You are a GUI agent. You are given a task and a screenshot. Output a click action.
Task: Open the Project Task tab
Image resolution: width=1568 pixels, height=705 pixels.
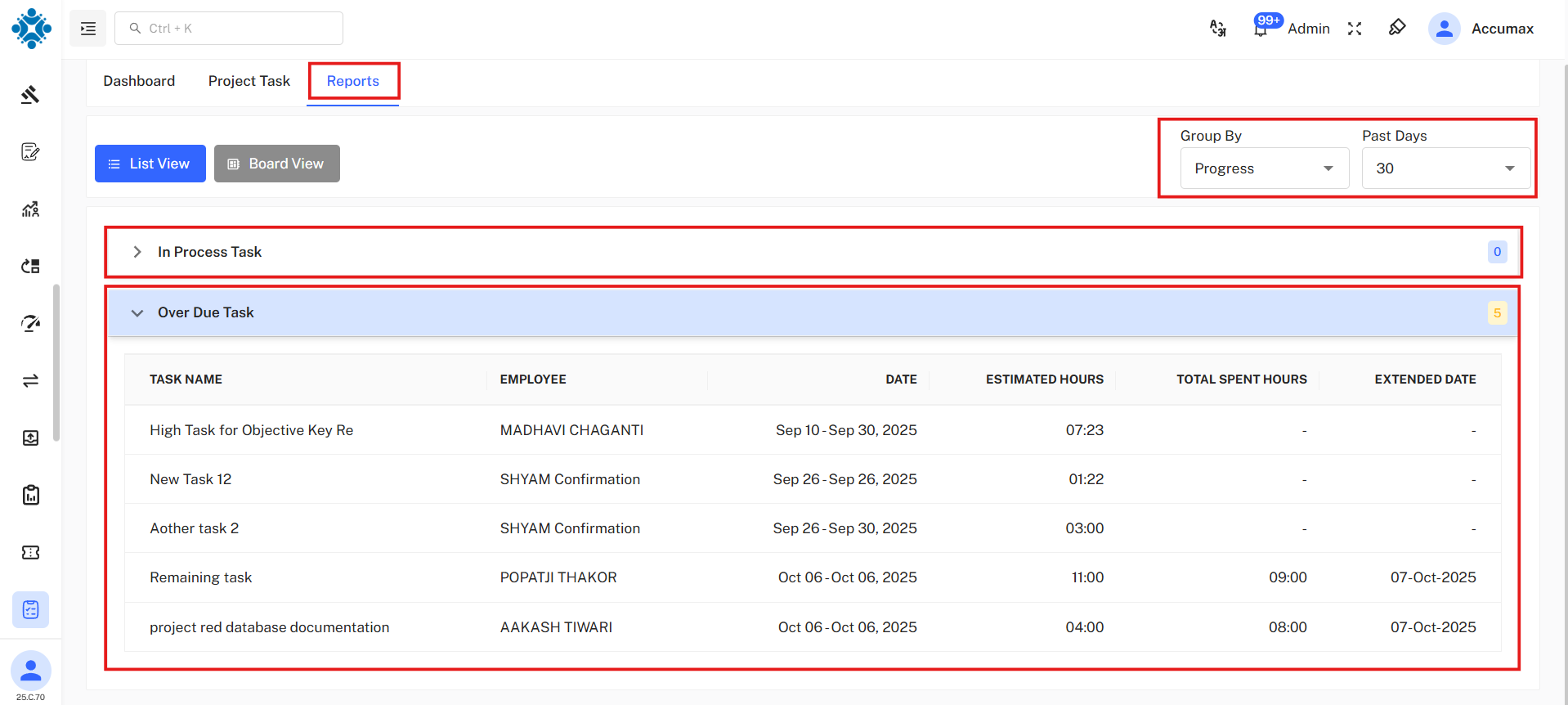tap(249, 81)
